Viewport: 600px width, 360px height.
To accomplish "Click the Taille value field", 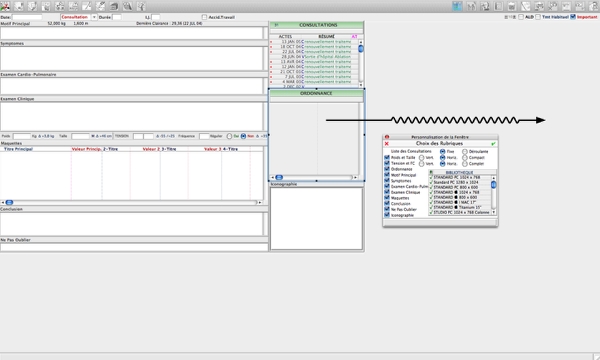I will click(80, 136).
